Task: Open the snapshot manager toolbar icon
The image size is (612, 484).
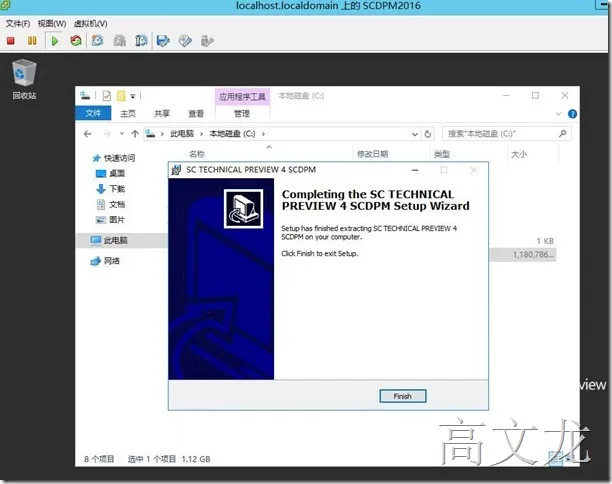Action: click(x=141, y=41)
